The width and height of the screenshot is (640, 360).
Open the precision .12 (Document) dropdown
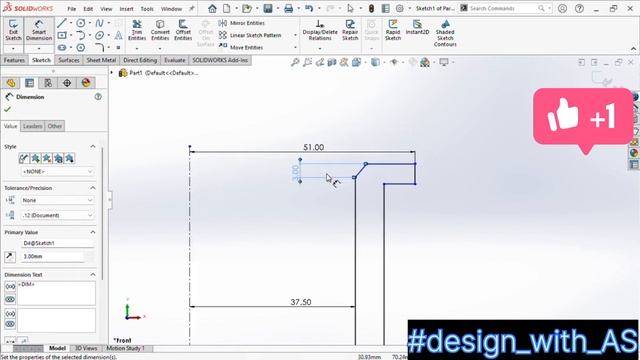(x=57, y=215)
